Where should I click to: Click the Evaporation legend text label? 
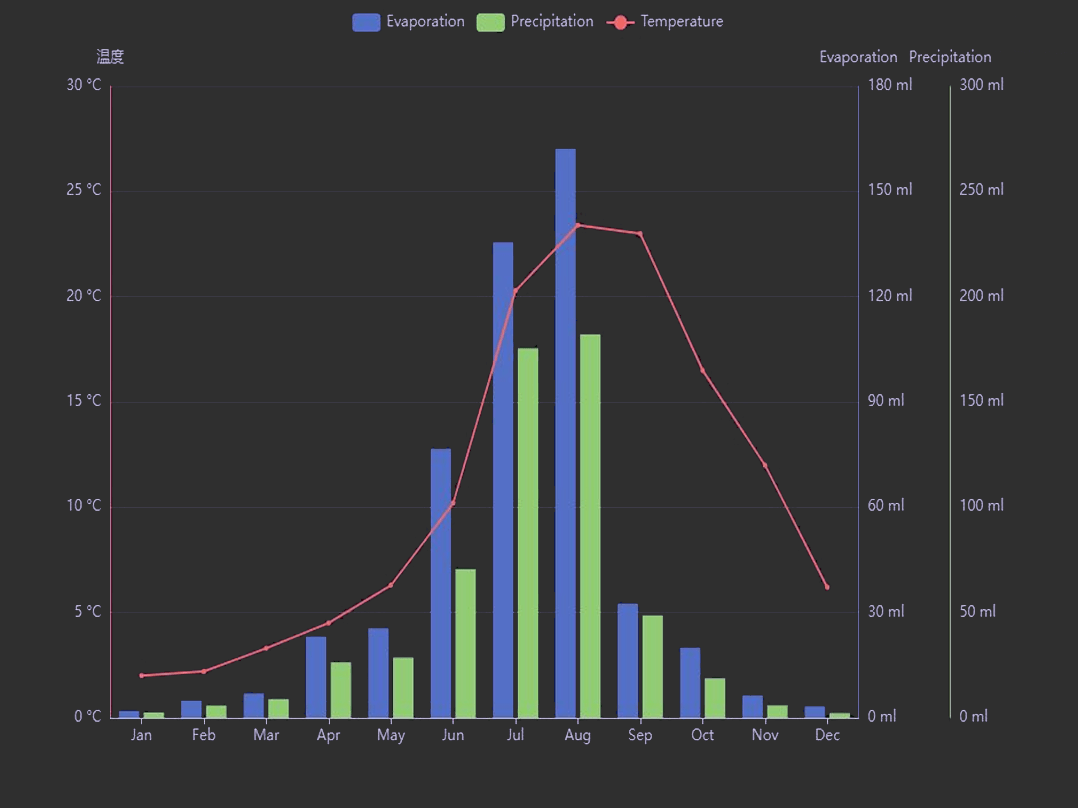click(425, 22)
